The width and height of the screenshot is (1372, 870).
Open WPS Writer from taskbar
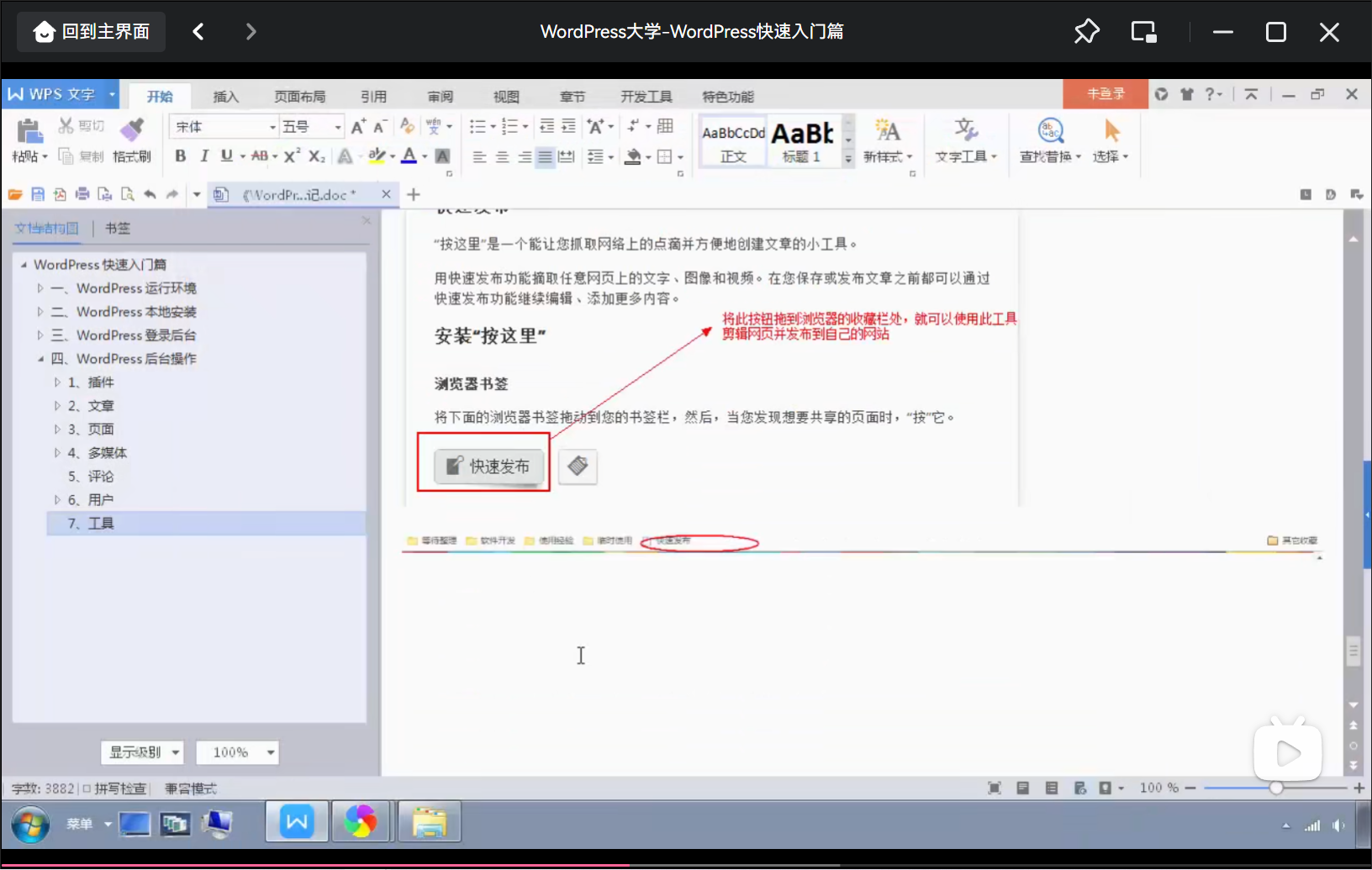click(297, 821)
